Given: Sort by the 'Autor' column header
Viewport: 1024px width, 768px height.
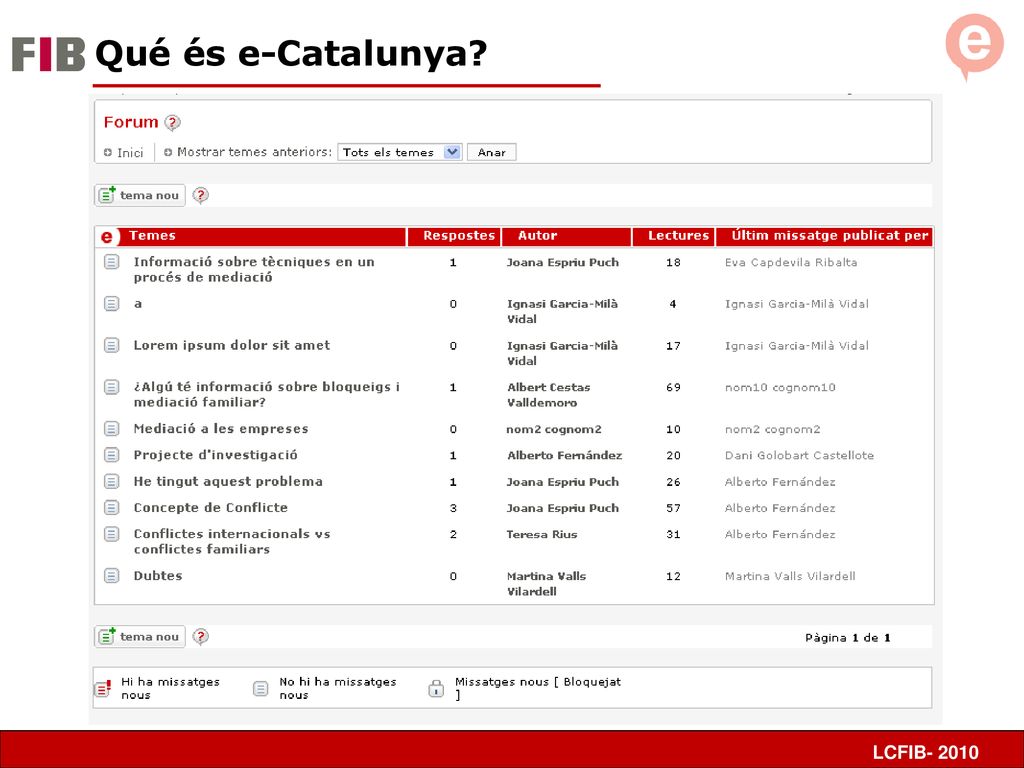Looking at the screenshot, I should coord(537,236).
